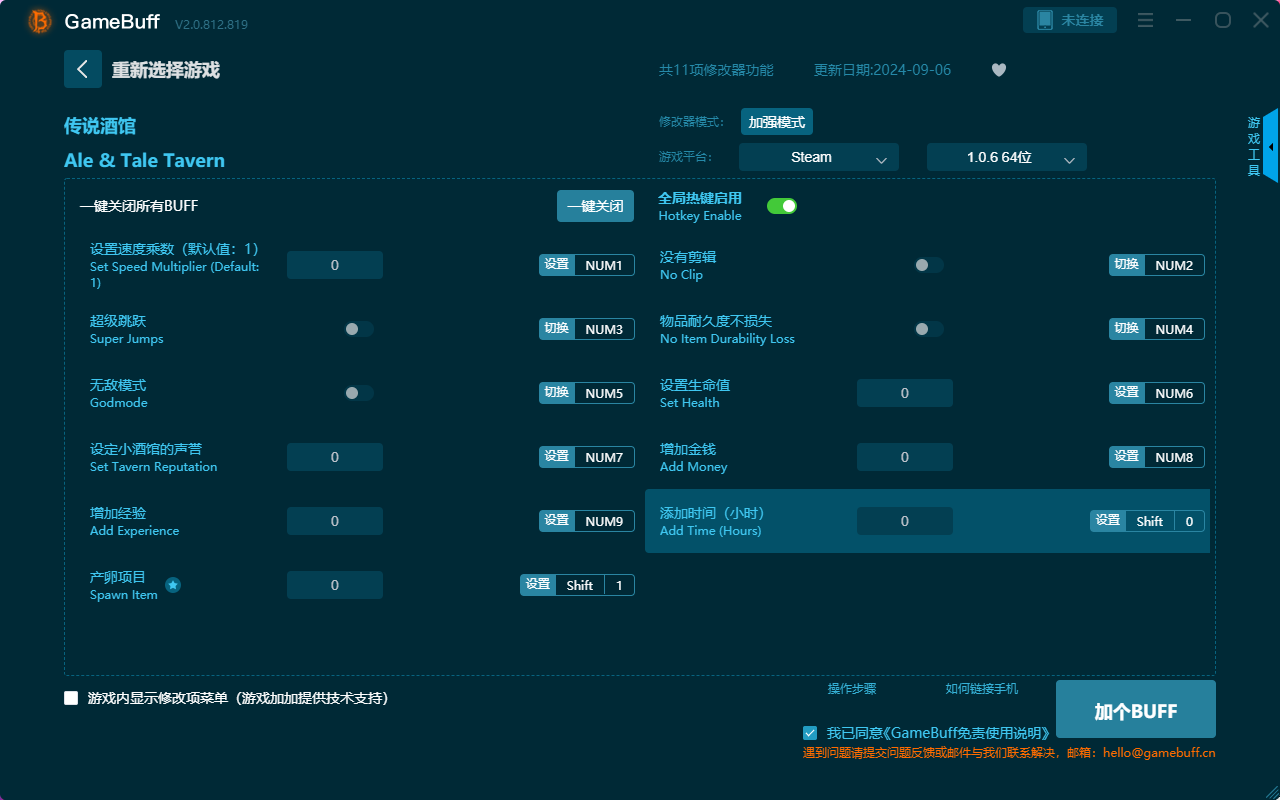This screenshot has height=800, width=1280.
Task: Click the Spawn Item value field
Action: click(x=335, y=585)
